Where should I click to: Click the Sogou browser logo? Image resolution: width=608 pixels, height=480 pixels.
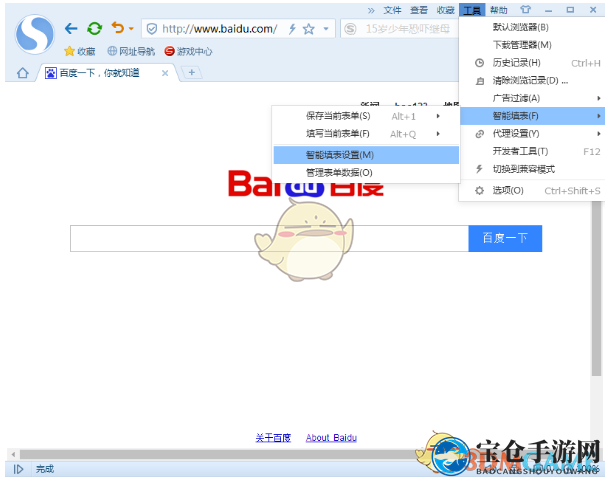[x=34, y=34]
